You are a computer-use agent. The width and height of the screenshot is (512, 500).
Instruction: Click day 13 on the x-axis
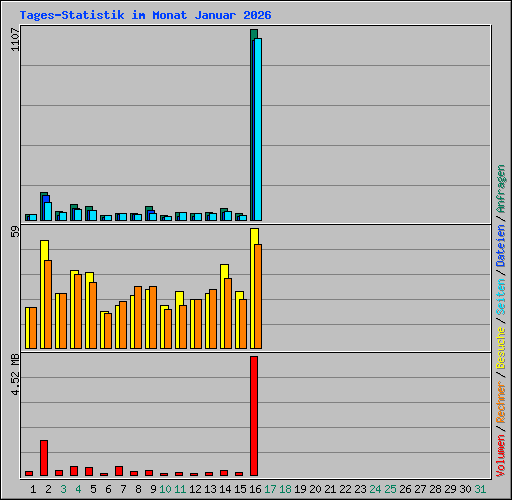pyautogui.click(x=210, y=489)
